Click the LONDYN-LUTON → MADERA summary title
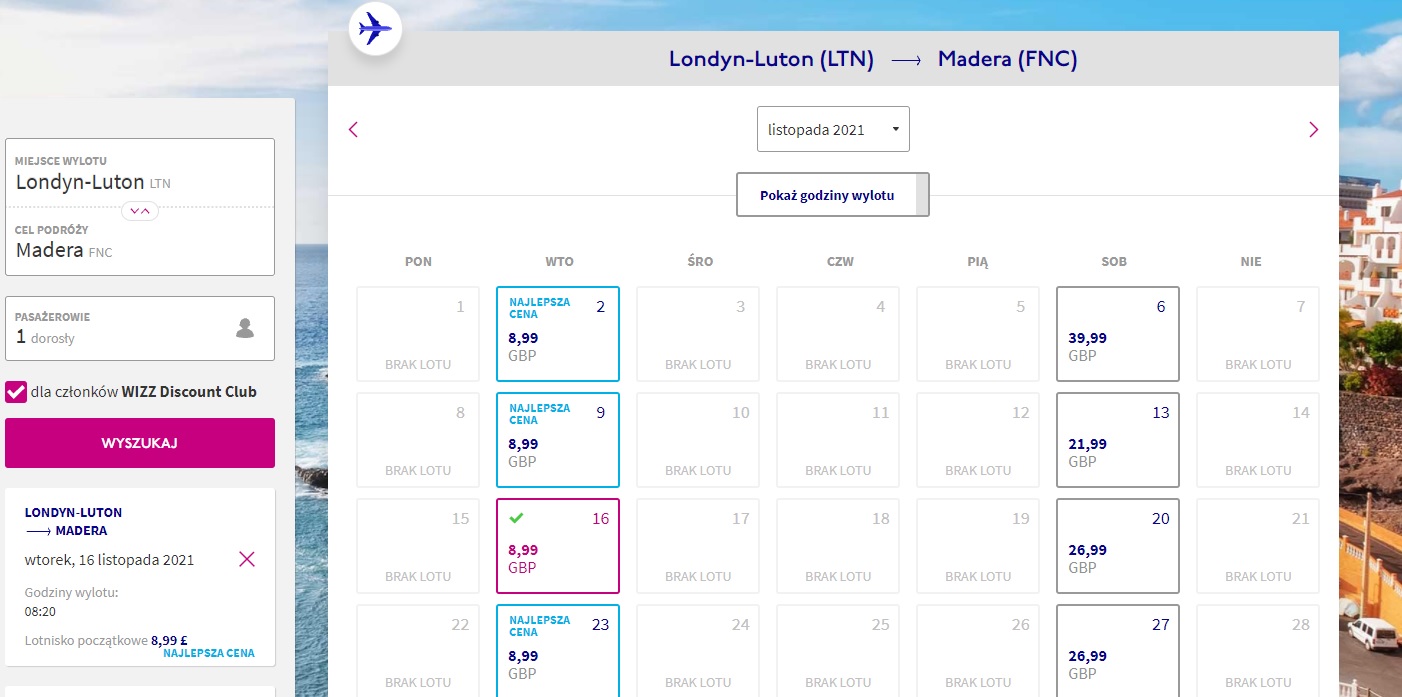Image resolution: width=1402 pixels, height=697 pixels. pyautogui.click(x=74, y=521)
